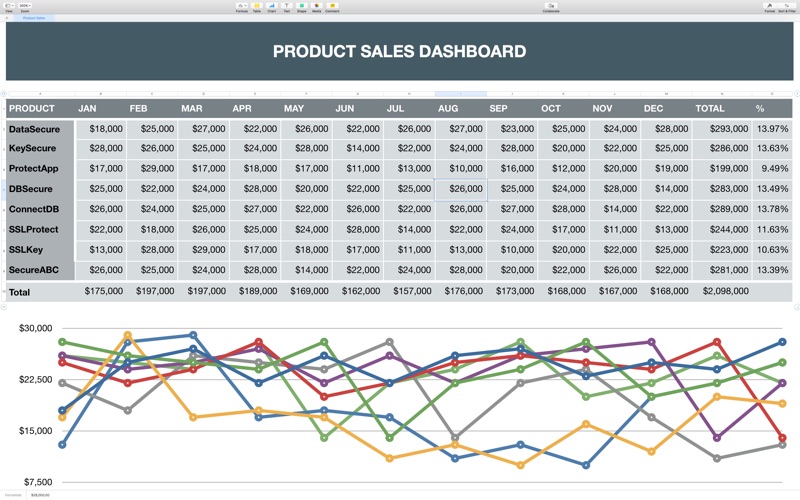Click the table corner handle at top-left
The image size is (800, 500).
[4, 93]
